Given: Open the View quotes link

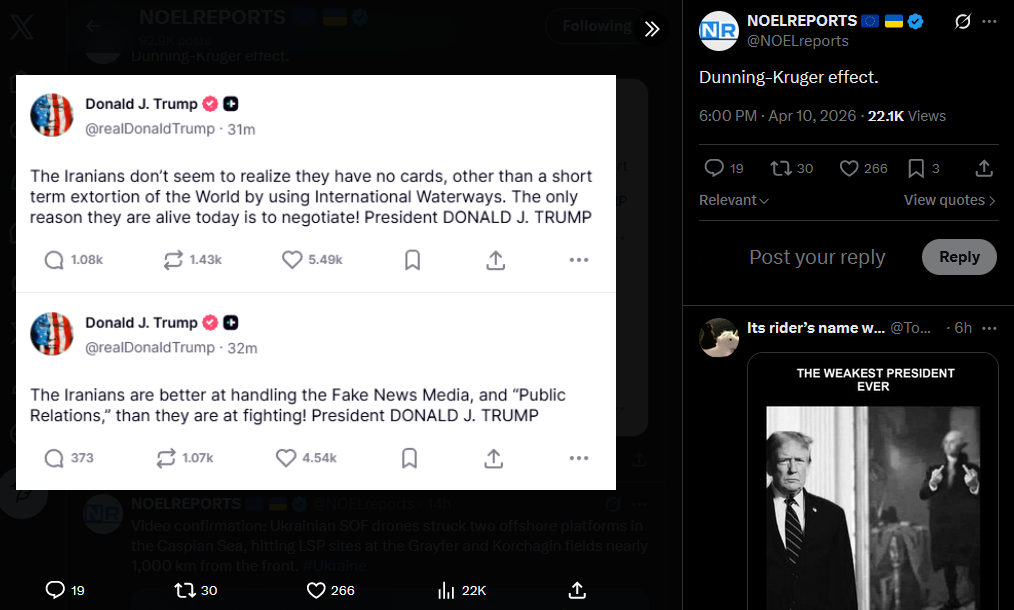Looking at the screenshot, I should click(949, 200).
